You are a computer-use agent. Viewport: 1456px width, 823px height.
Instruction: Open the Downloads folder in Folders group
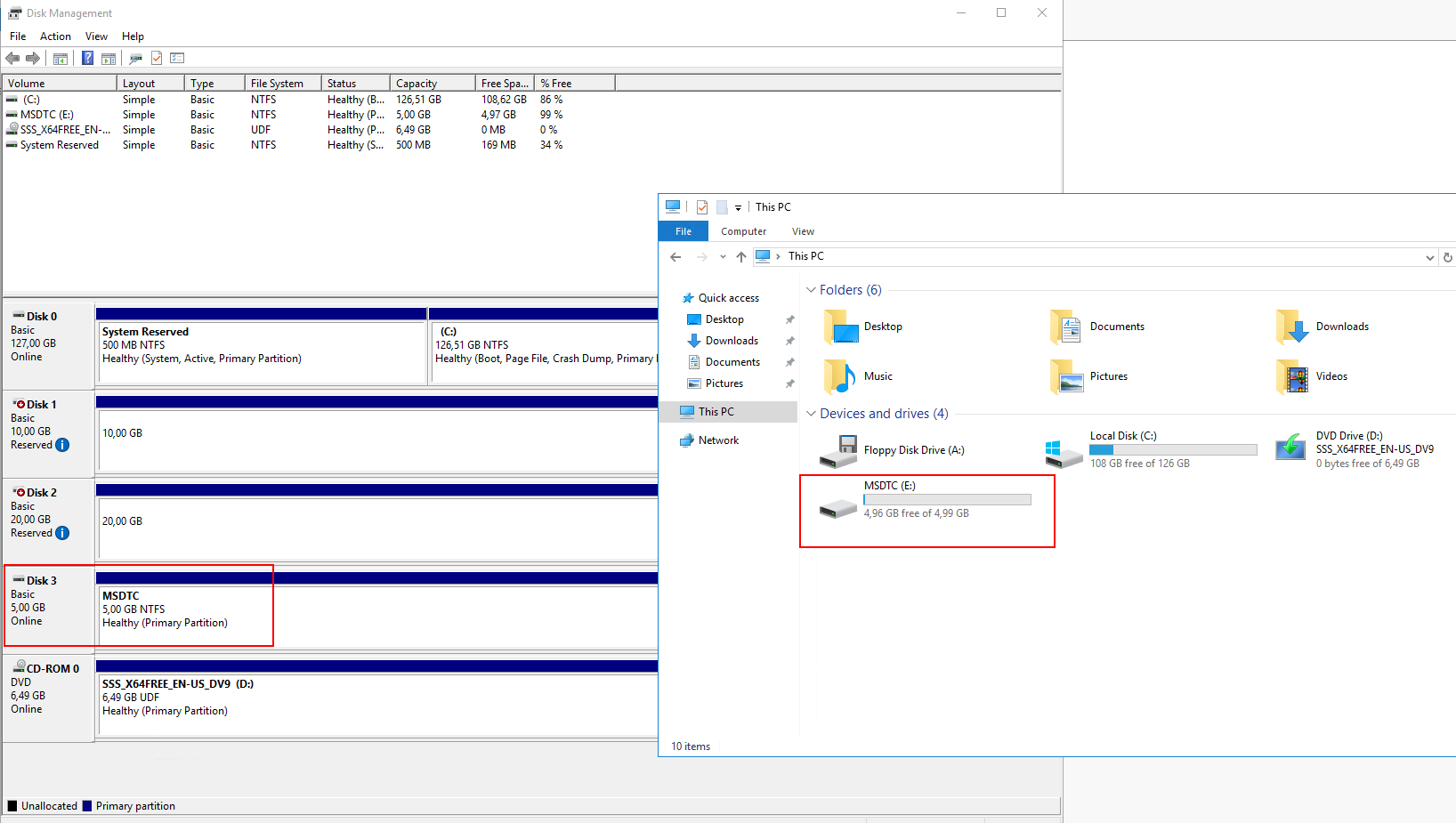click(1323, 327)
